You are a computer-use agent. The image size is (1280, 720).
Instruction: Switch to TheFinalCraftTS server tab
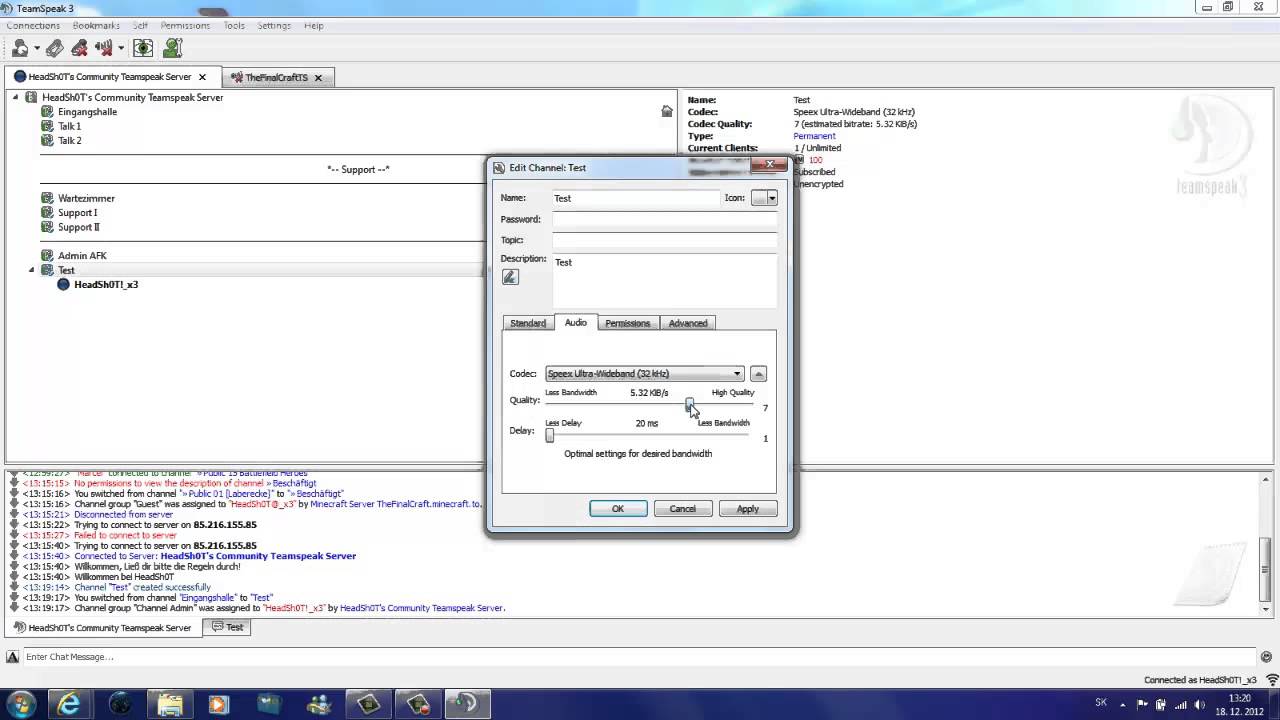click(276, 77)
